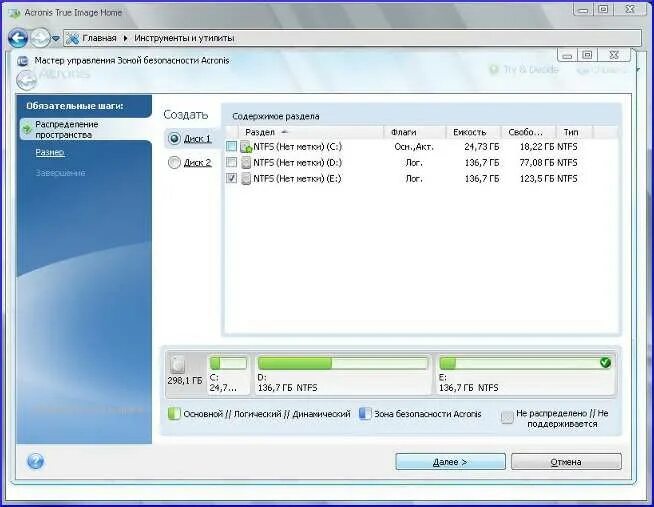Select the NTFS (Нет метки) (E:) row

pyautogui.click(x=421, y=178)
